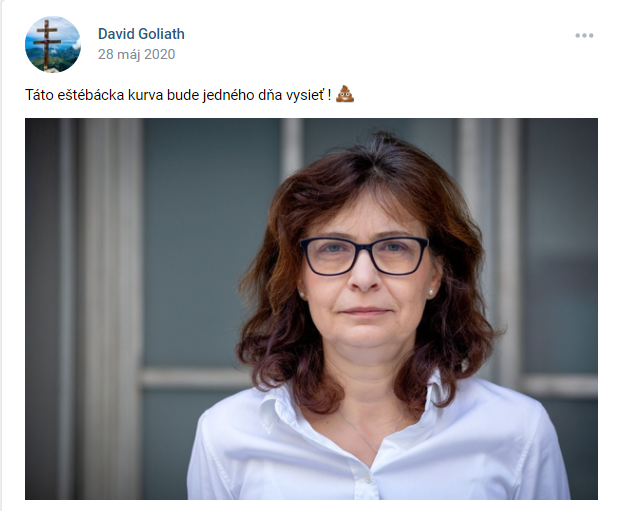The height and width of the screenshot is (511, 617).
Task: Click the word eštébácka in the caption
Action: (x=91, y=95)
